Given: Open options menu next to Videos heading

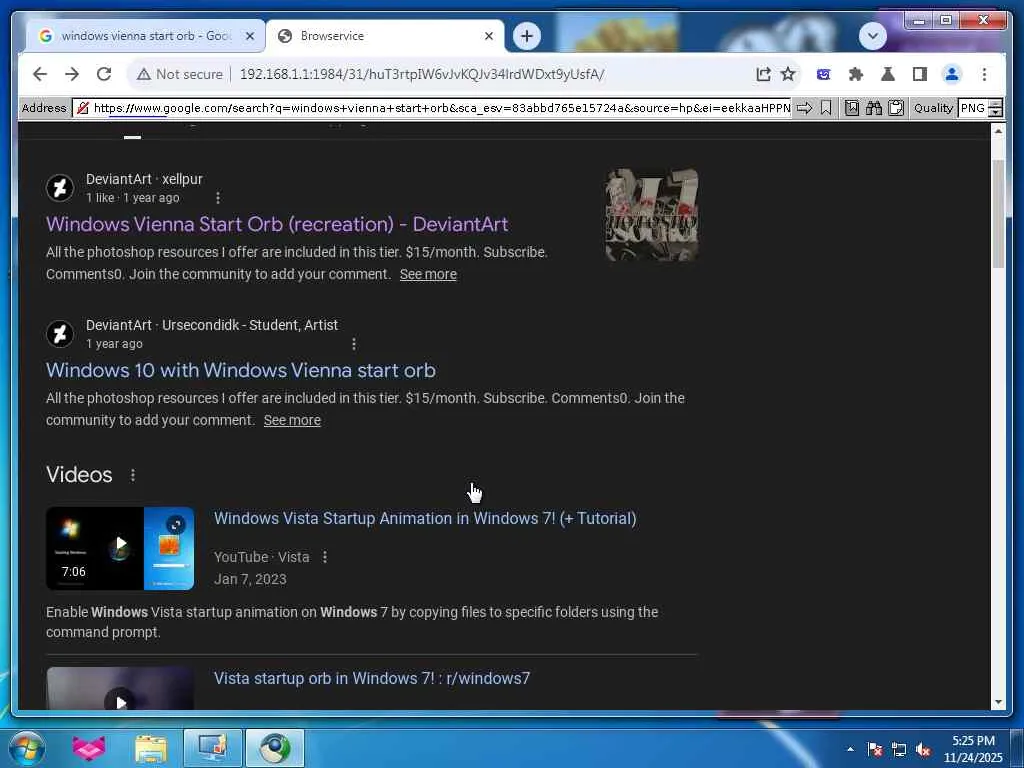Looking at the screenshot, I should 133,475.
